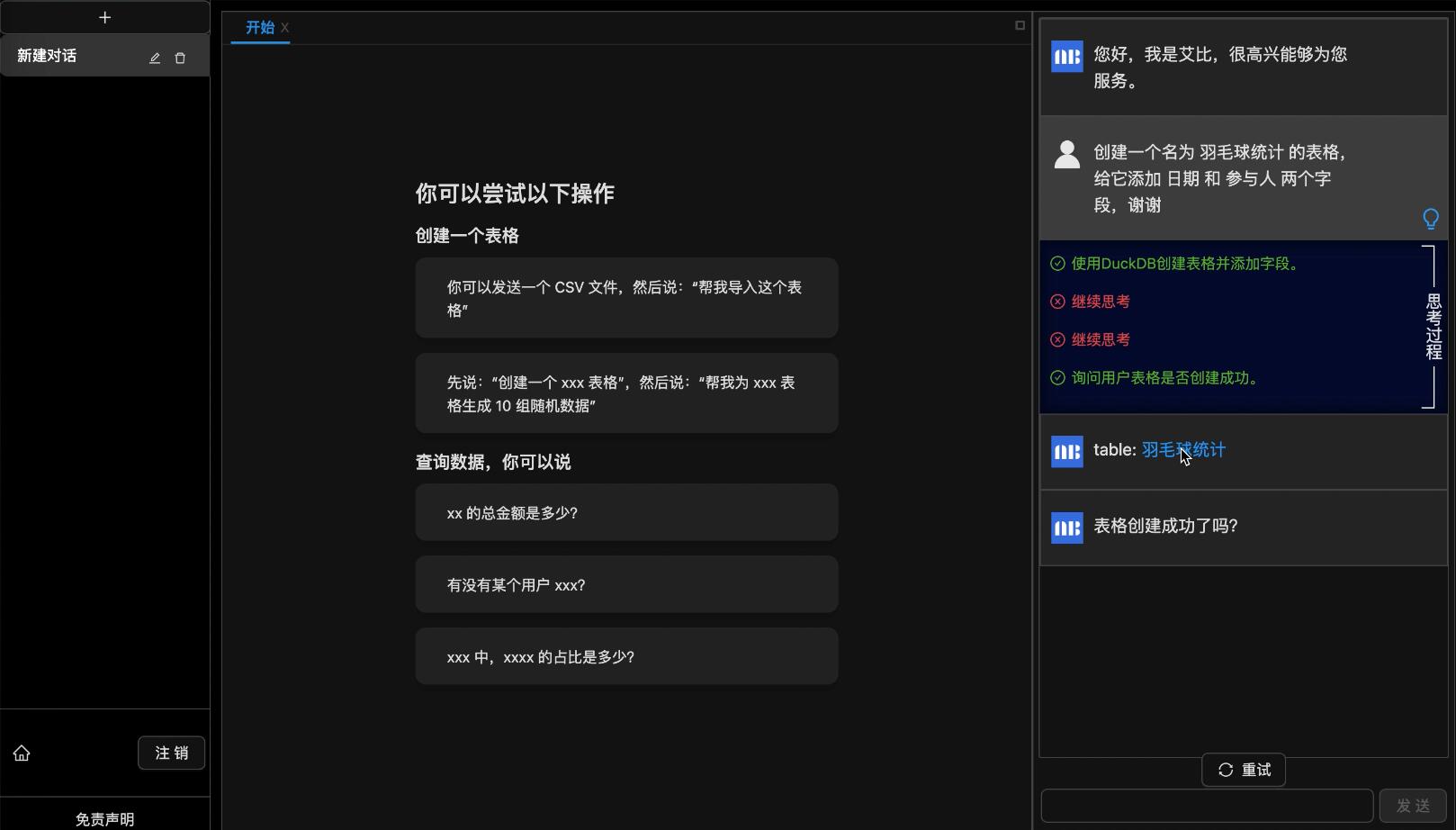Viewport: 1456px width, 830px height.
Task: Switch to the 开始 tab
Action: pos(259,28)
